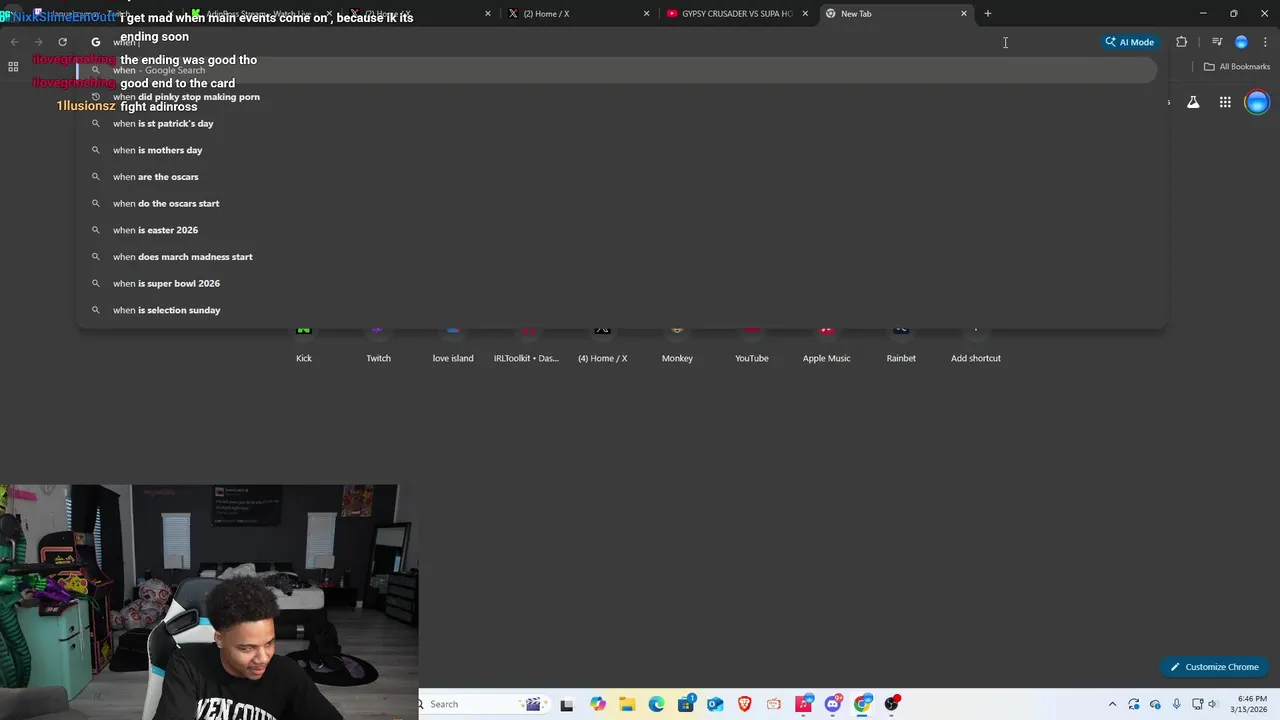Open the Google apps grid icon
Viewport: 1280px width, 720px height.
point(1225,102)
